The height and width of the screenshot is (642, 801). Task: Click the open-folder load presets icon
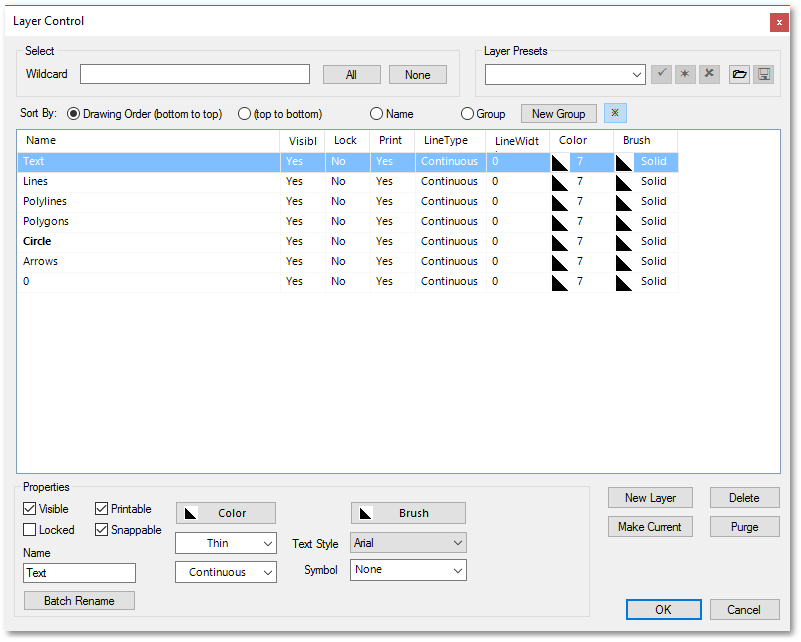point(739,74)
